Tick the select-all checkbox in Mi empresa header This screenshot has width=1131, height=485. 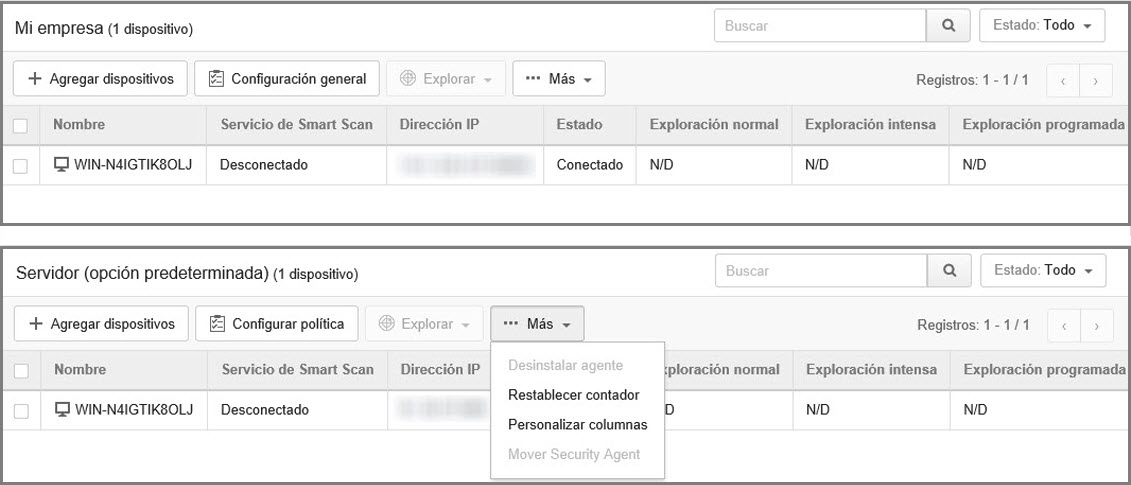coord(20,125)
